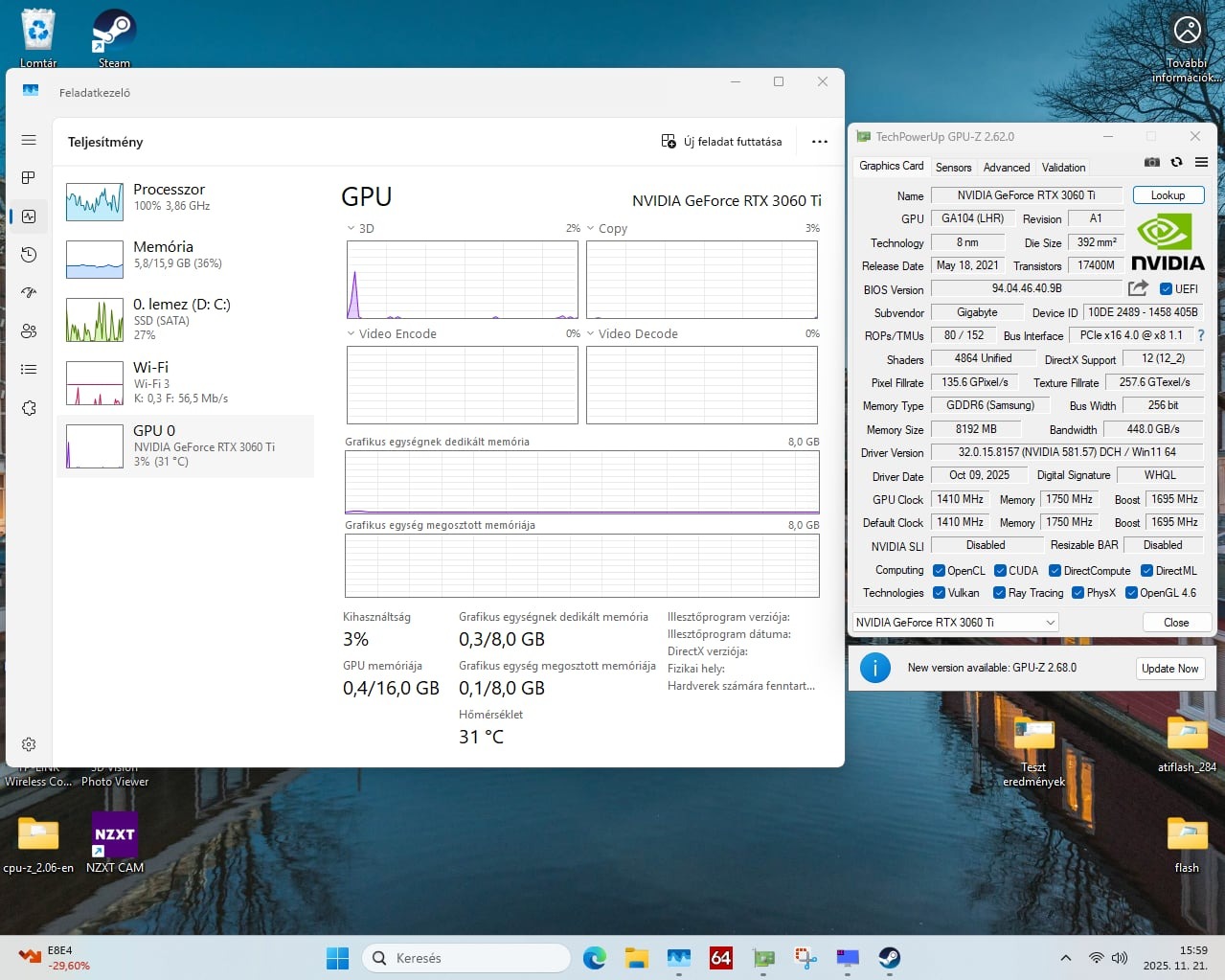The width and height of the screenshot is (1225, 980).
Task: Open NZXT CAM desktop shortcut
Action: click(x=115, y=843)
